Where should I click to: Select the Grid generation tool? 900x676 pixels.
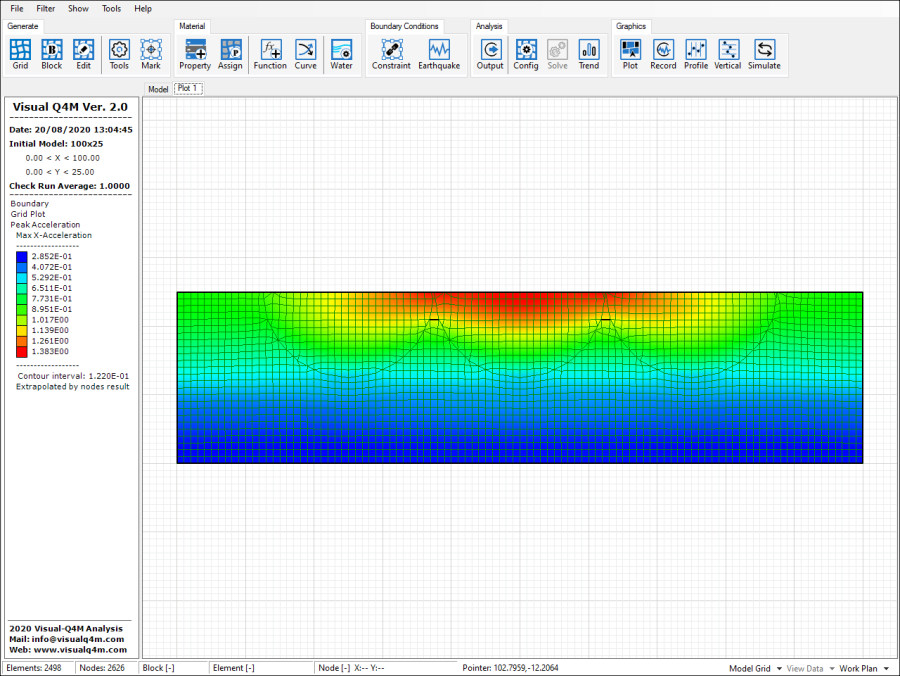pyautogui.click(x=20, y=55)
